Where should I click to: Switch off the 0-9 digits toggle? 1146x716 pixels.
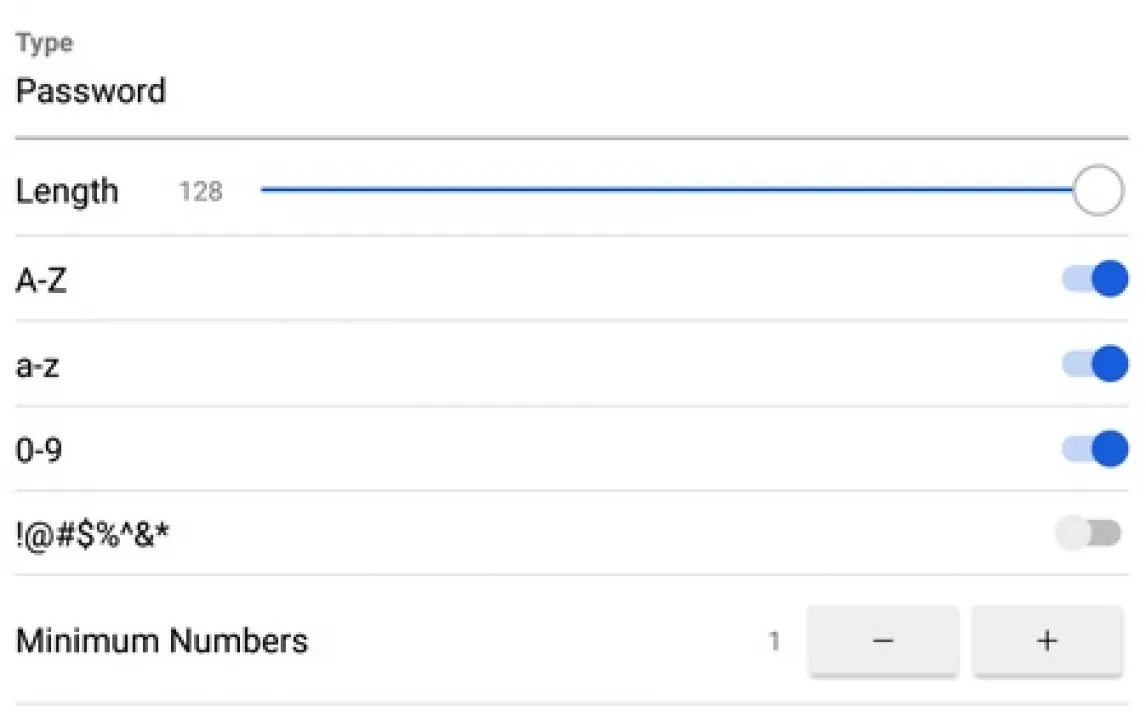[x=1095, y=449]
